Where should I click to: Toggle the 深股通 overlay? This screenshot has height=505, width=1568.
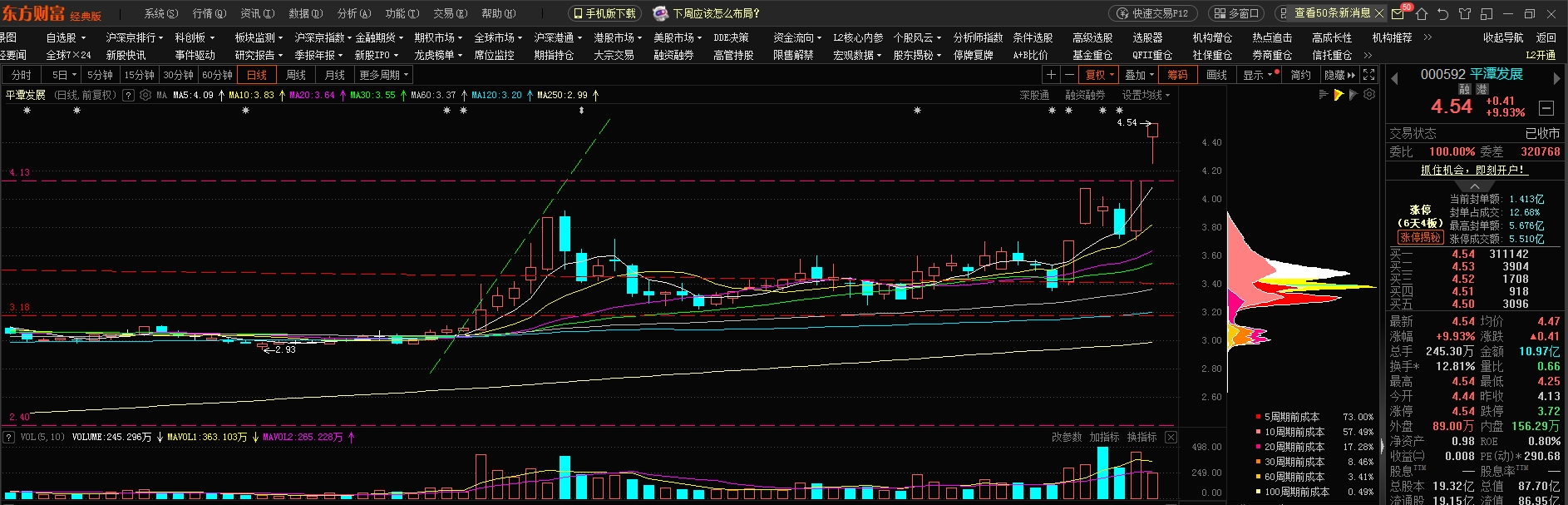[x=1034, y=95]
